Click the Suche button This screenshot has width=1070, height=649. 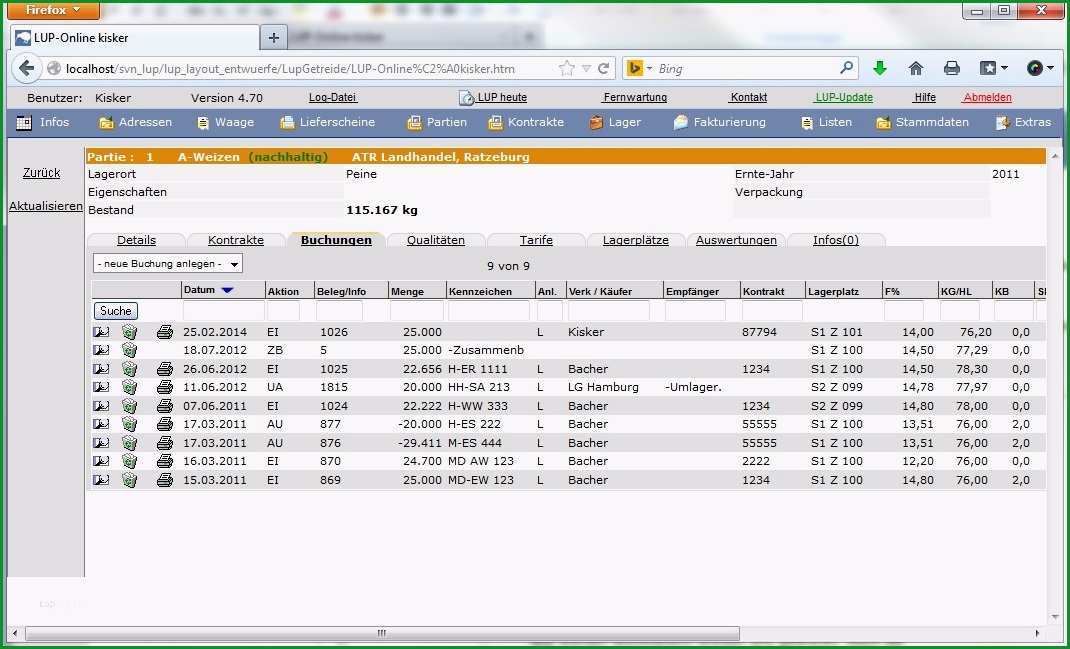click(x=115, y=311)
